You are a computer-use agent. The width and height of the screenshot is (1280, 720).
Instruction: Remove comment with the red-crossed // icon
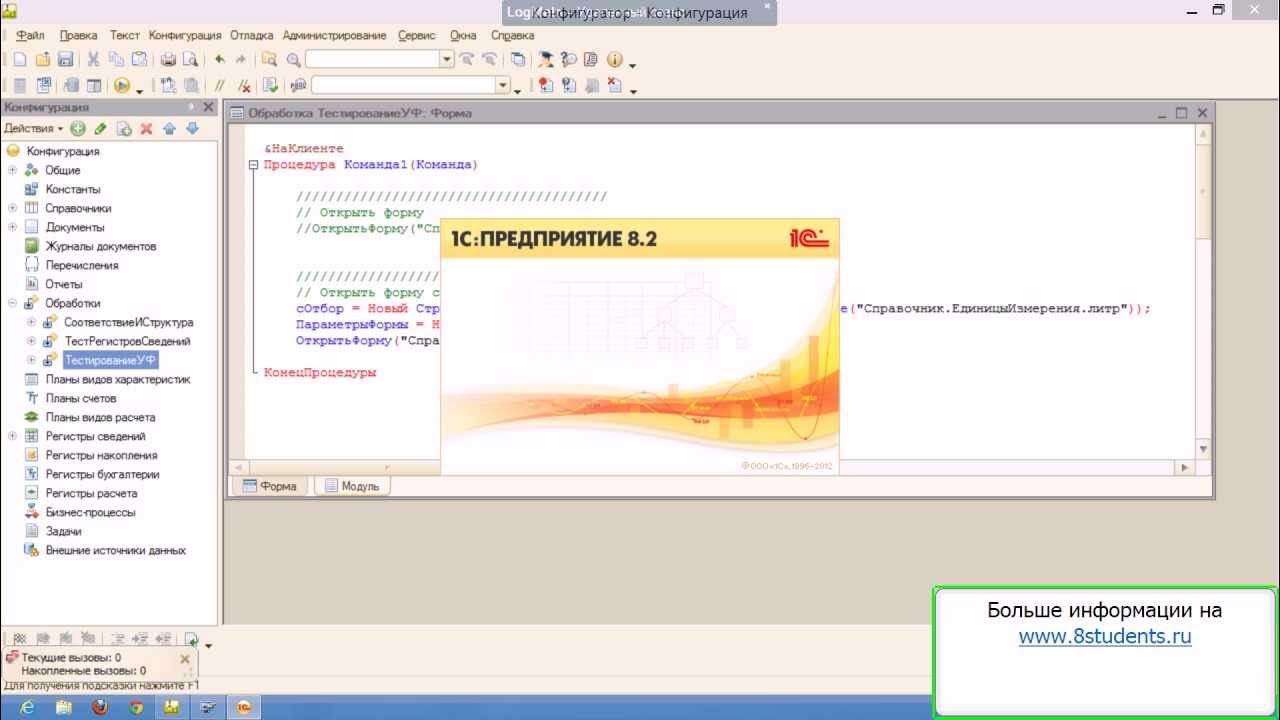click(243, 86)
